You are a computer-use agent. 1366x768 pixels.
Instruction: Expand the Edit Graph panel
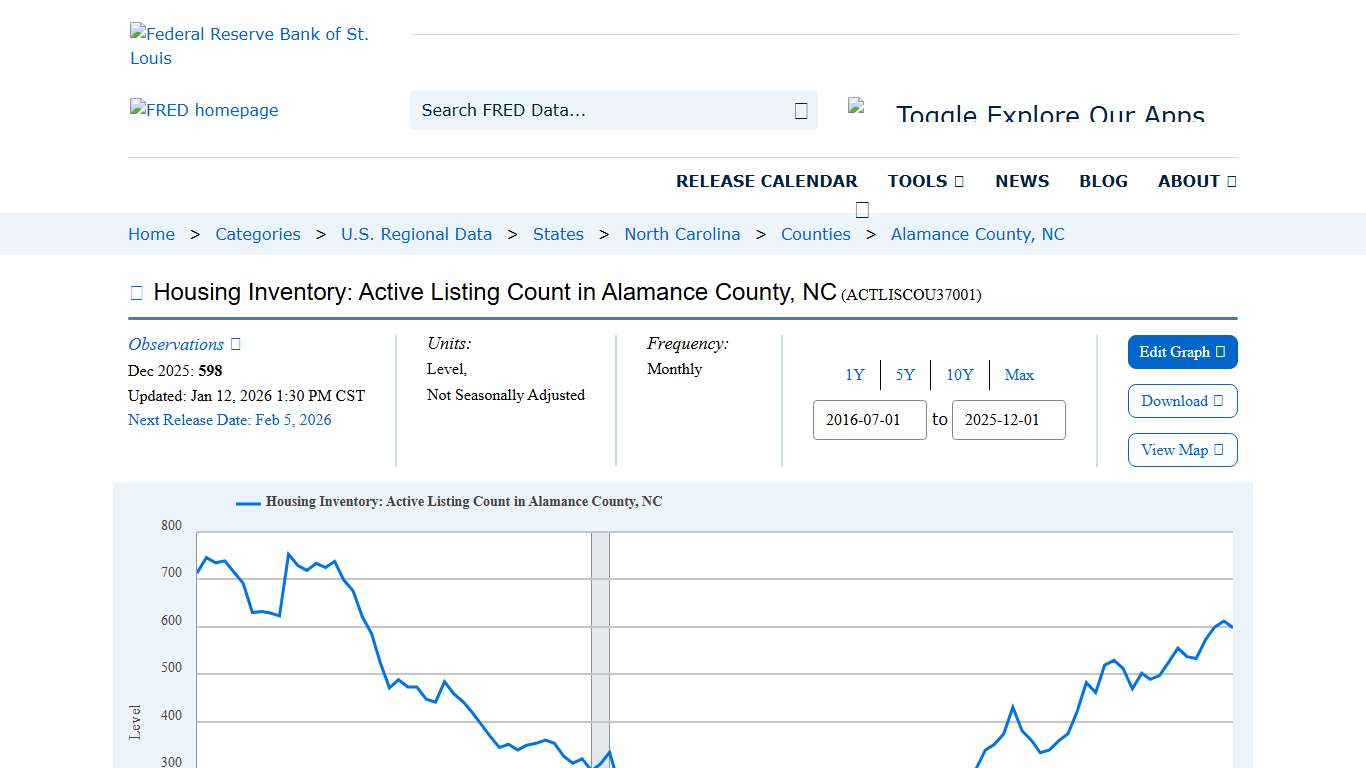(1182, 352)
